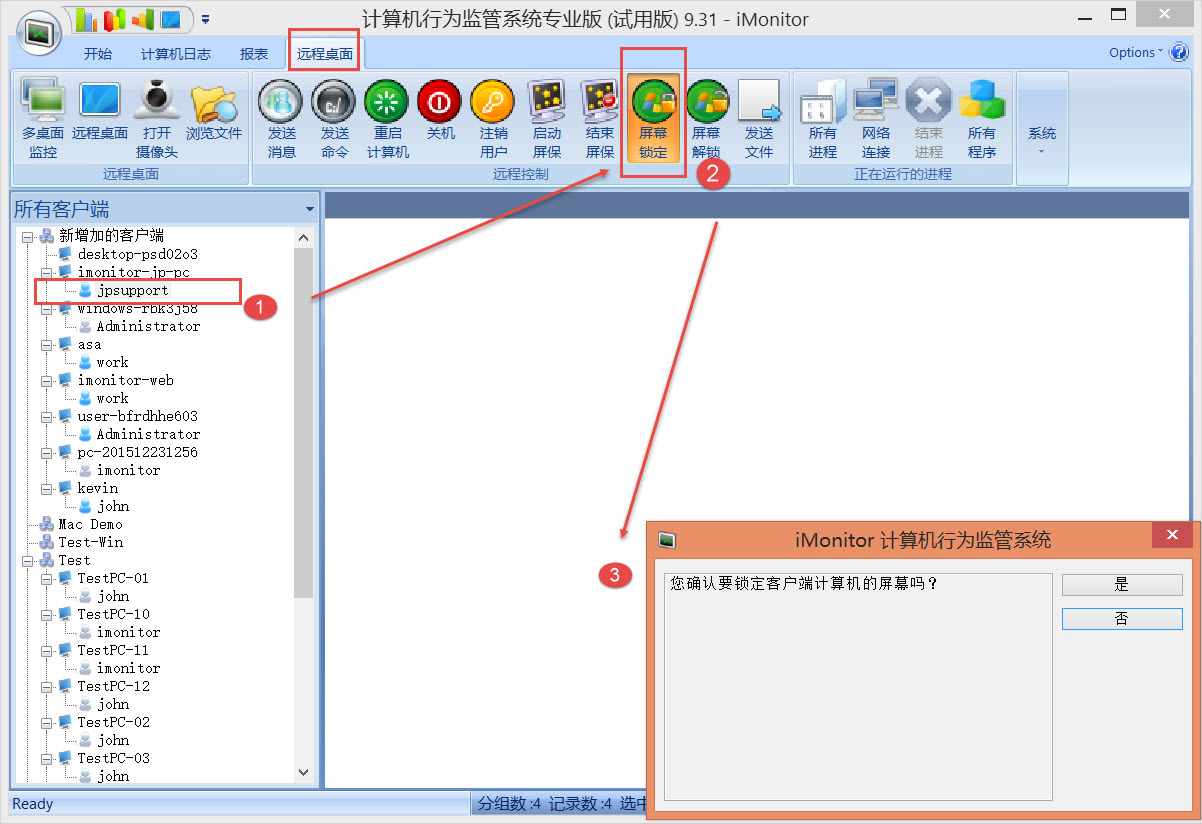Click 重启计算机 restart computer icon
Viewport: 1202px width, 824px height.
pyautogui.click(x=387, y=121)
